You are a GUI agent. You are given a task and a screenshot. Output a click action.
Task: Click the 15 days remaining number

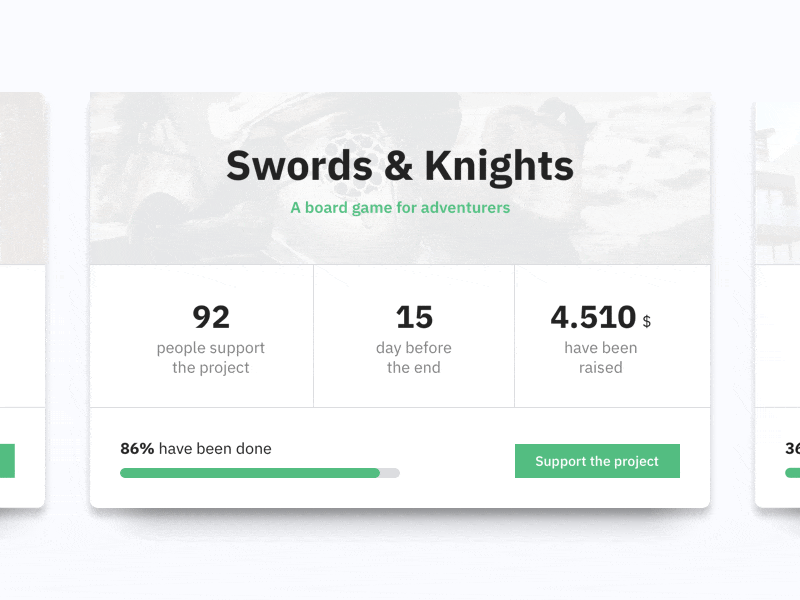[x=414, y=317]
